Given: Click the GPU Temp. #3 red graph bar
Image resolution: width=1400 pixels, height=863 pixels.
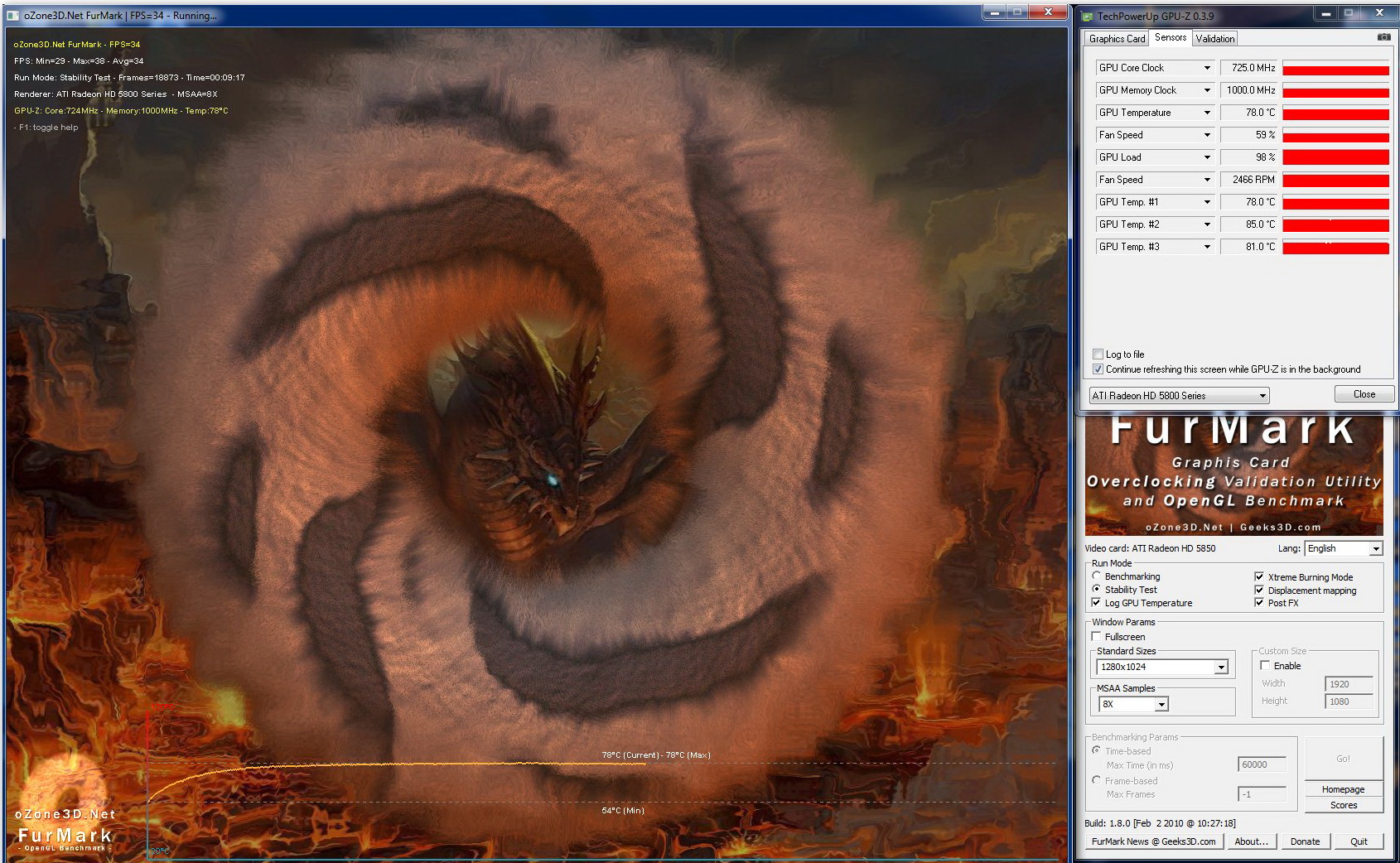Looking at the screenshot, I should (1335, 247).
